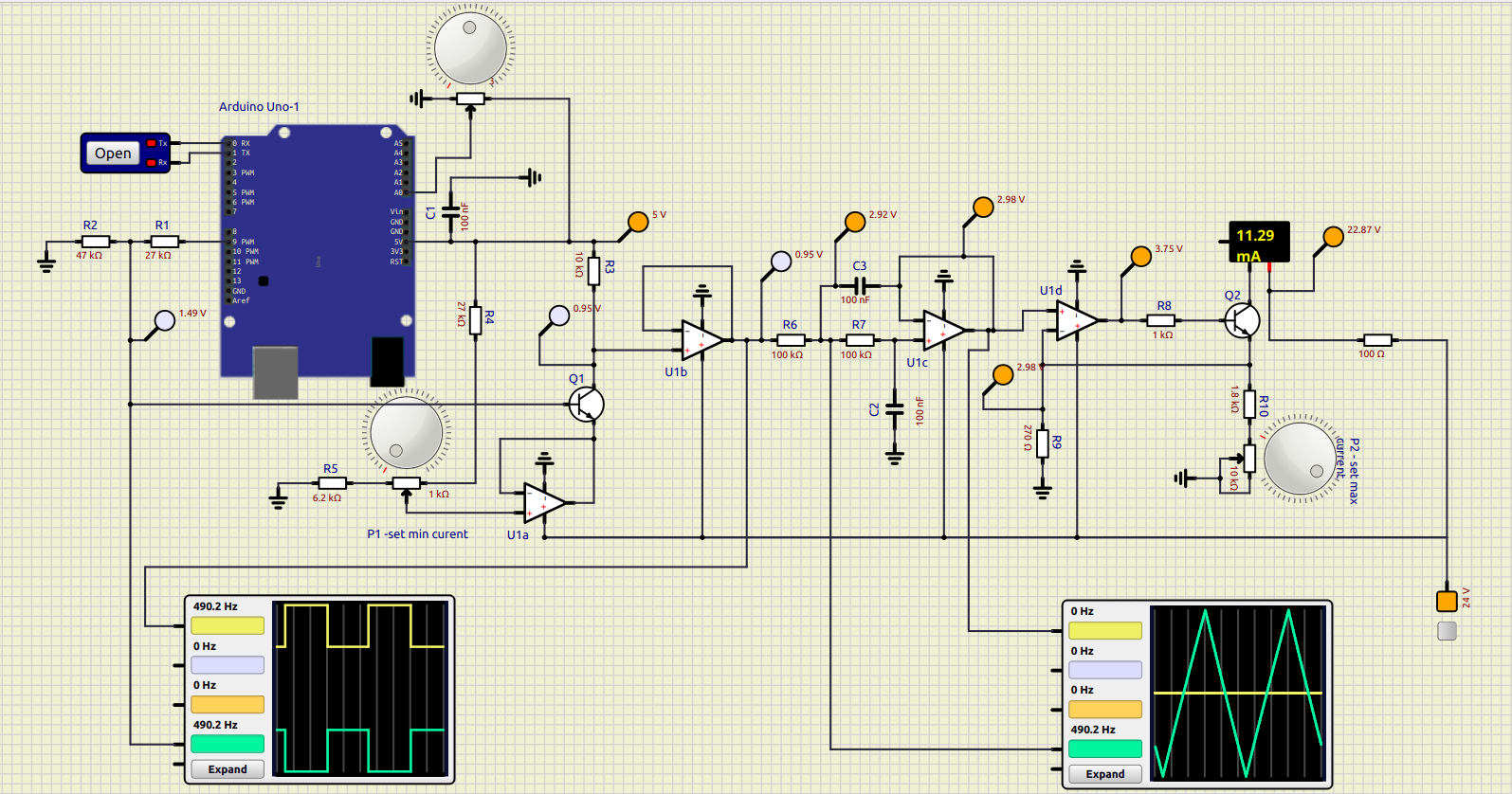1512x794 pixels.
Task: Select transistor Q2
Action: (x=1242, y=320)
